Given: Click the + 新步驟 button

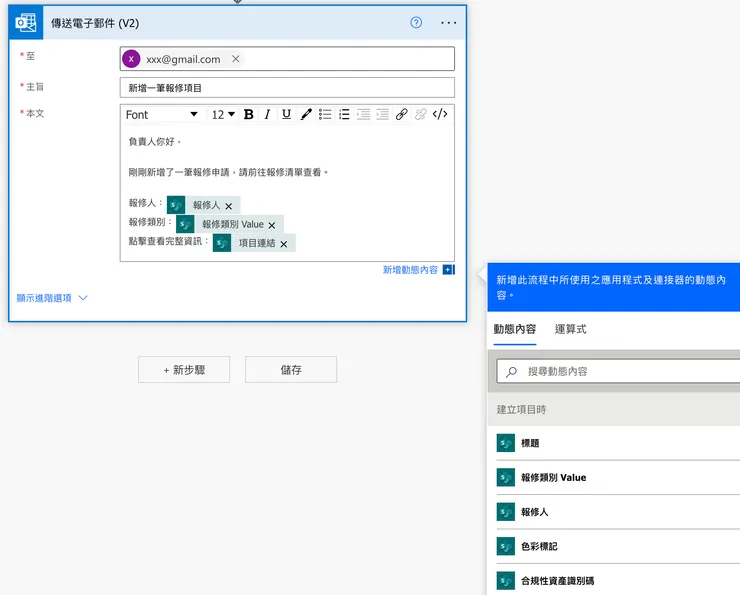Looking at the screenshot, I should pos(184,369).
